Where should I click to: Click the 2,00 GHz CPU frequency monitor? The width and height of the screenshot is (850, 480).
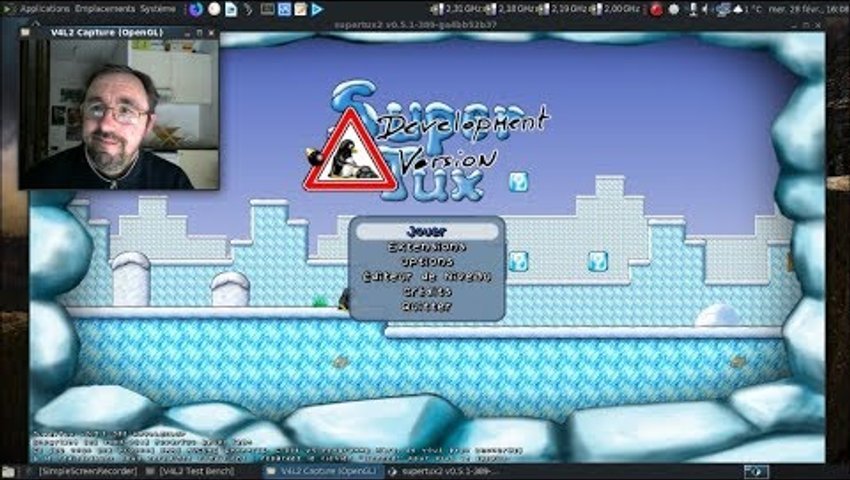pos(615,9)
